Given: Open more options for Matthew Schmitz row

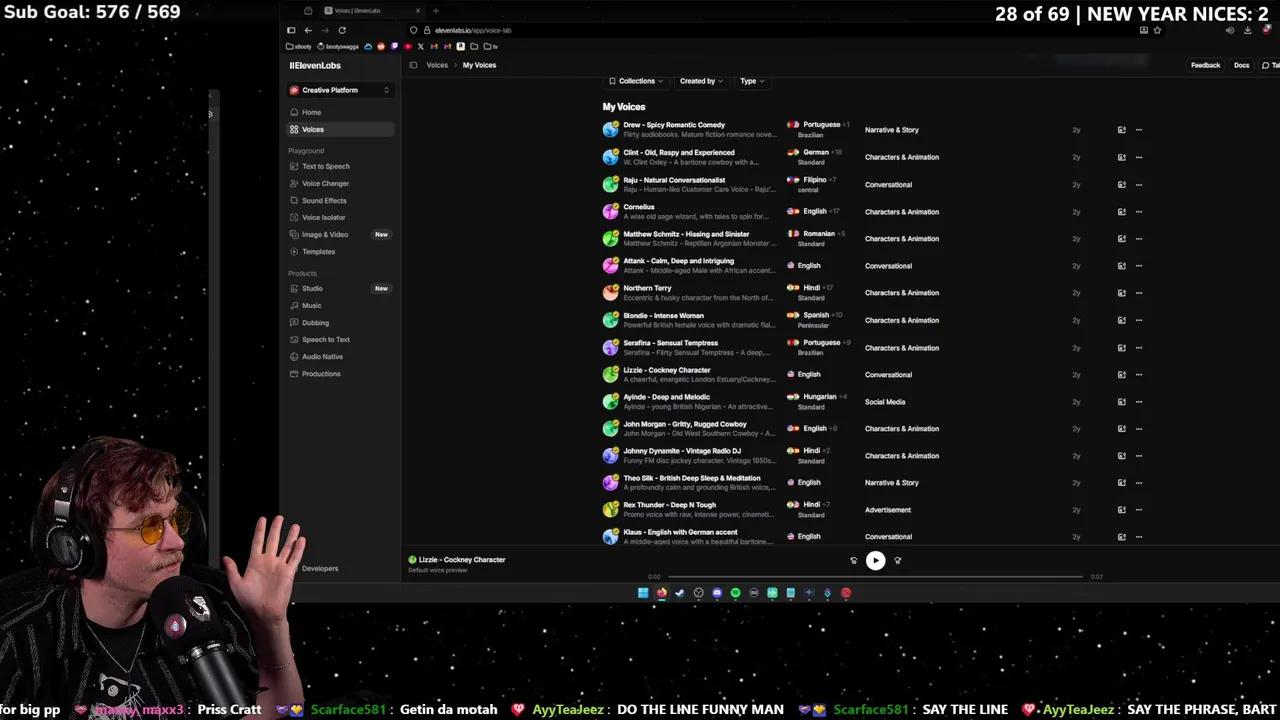Looking at the screenshot, I should [1138, 238].
